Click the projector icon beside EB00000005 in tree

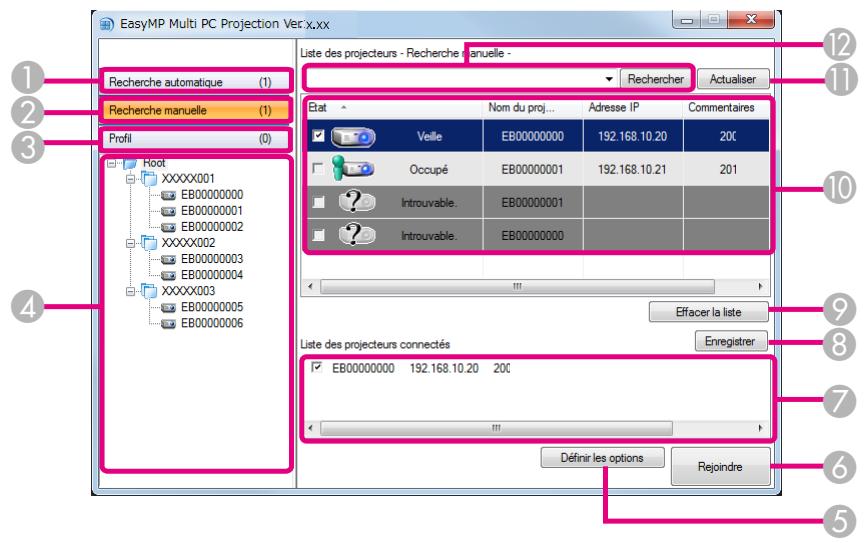tap(168, 307)
